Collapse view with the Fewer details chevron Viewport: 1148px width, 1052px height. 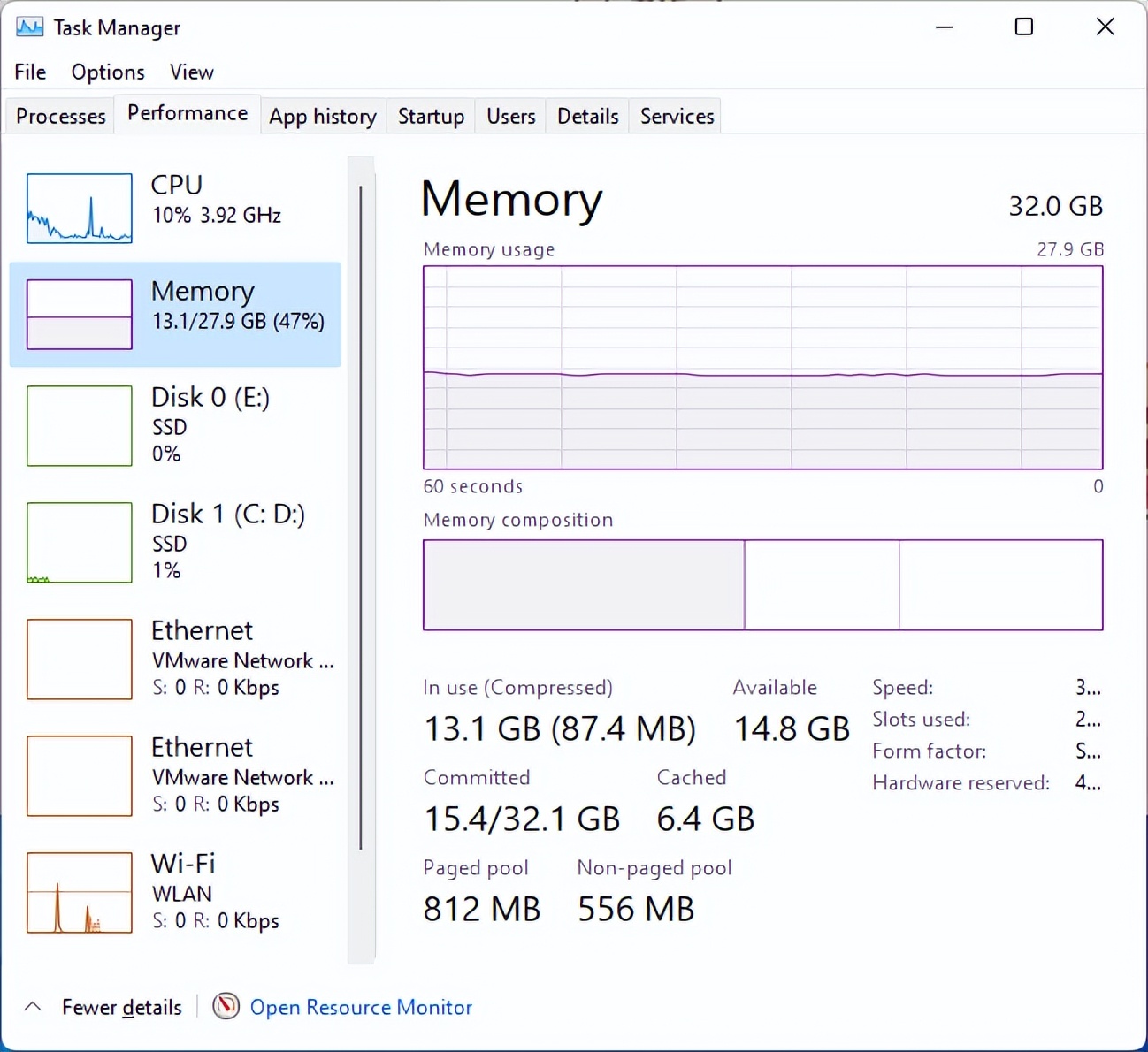[33, 1007]
